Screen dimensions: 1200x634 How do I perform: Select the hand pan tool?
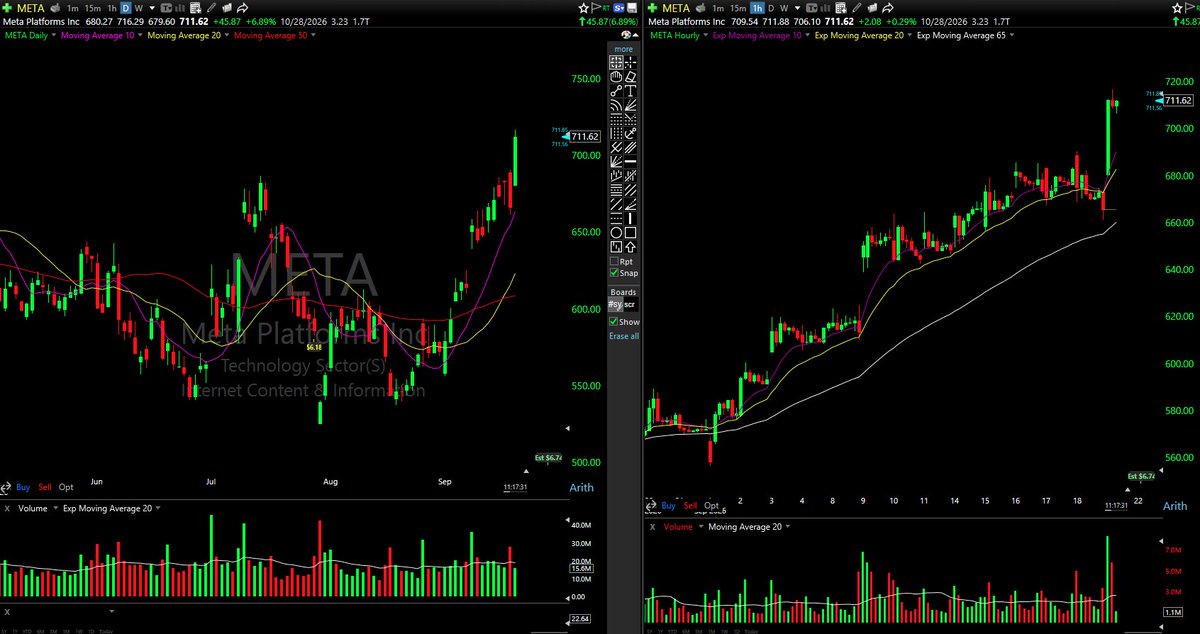click(x=616, y=76)
